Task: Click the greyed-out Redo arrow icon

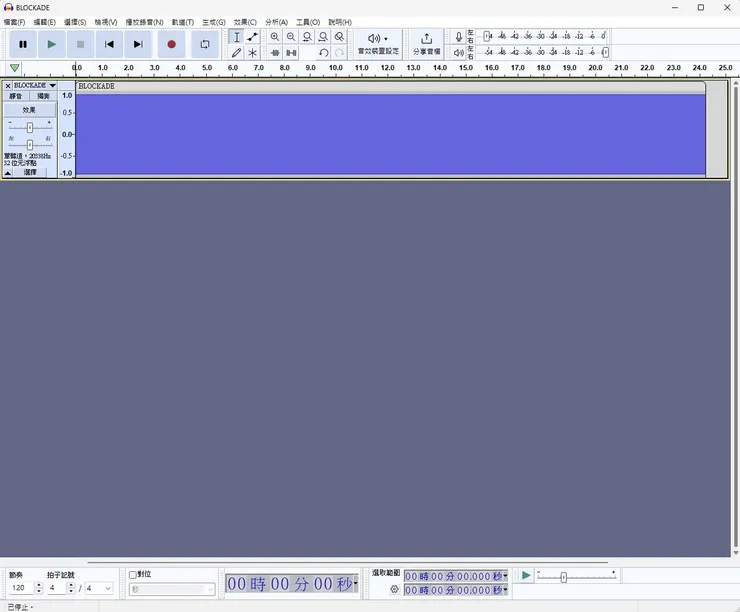Action: [x=339, y=53]
